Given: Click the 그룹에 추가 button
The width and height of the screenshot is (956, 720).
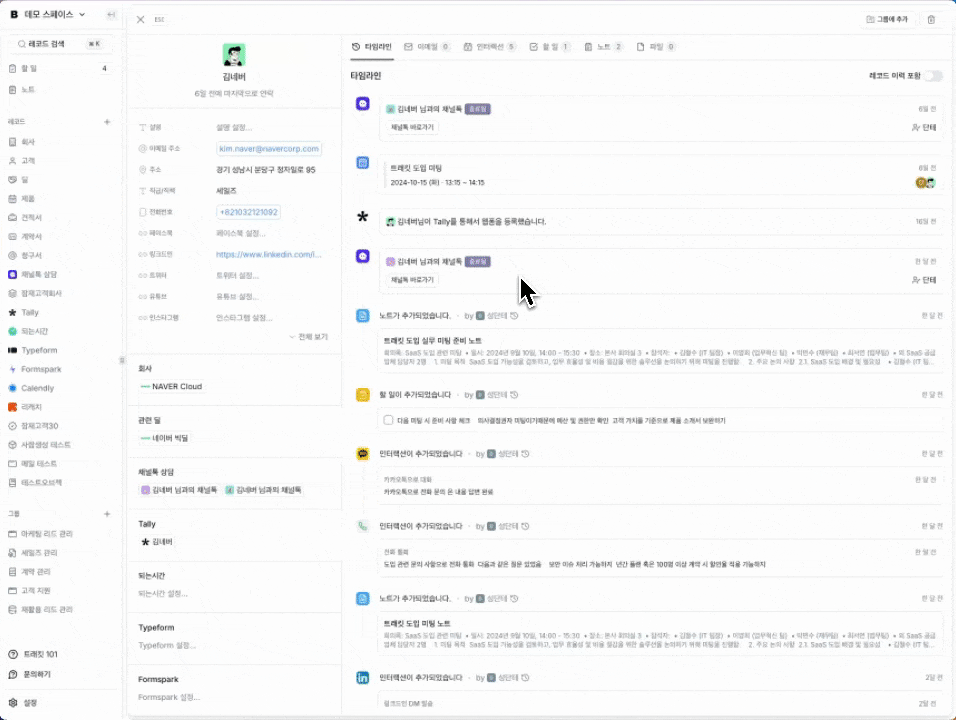Looking at the screenshot, I should [x=887, y=19].
